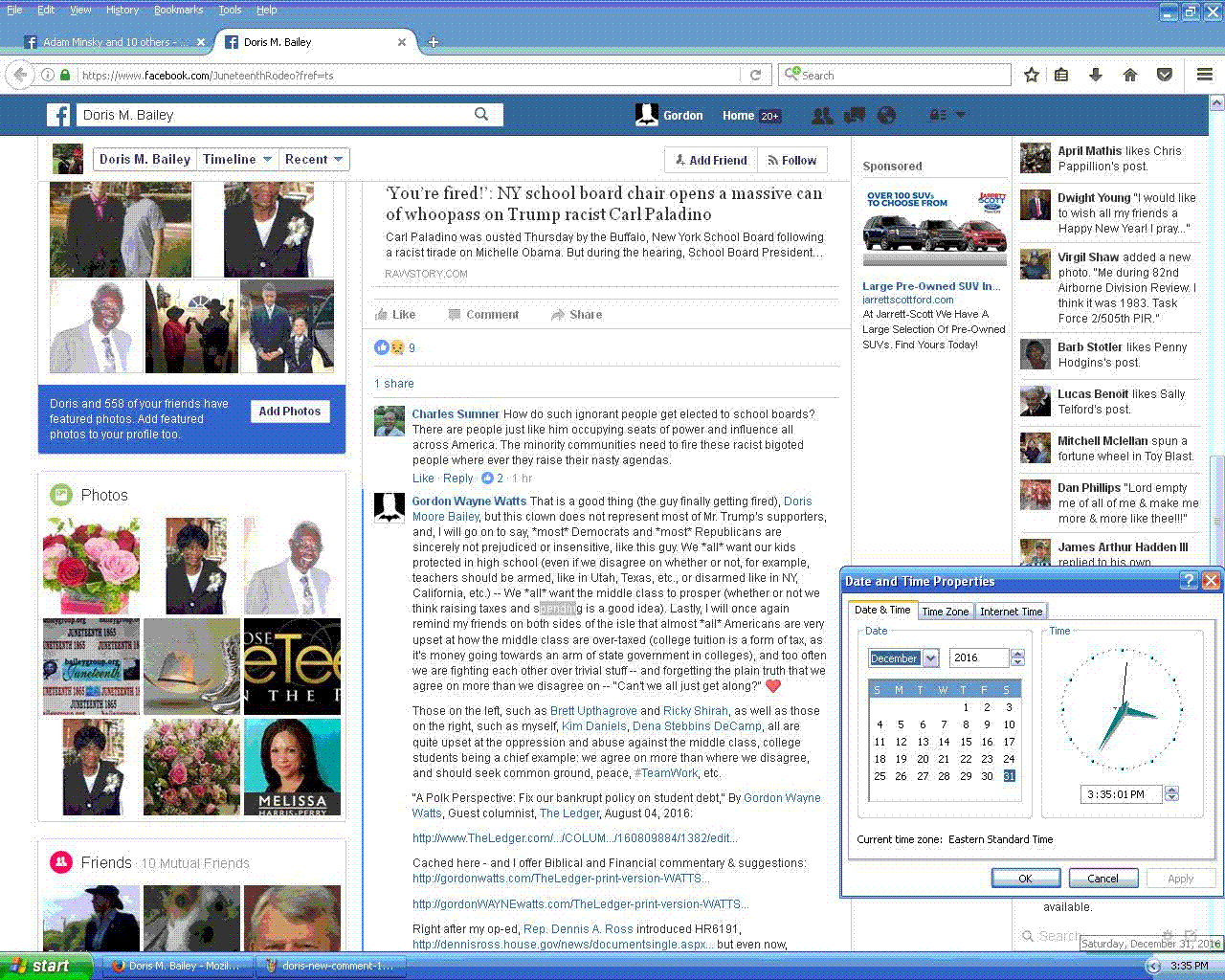1225x980 pixels.
Task: Click the Facebook search magnifier icon
Action: (481, 115)
